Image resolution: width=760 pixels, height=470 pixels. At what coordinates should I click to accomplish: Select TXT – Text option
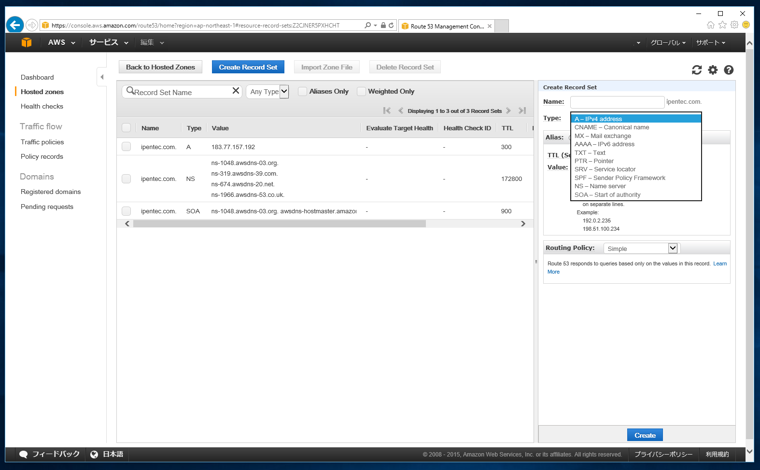636,153
